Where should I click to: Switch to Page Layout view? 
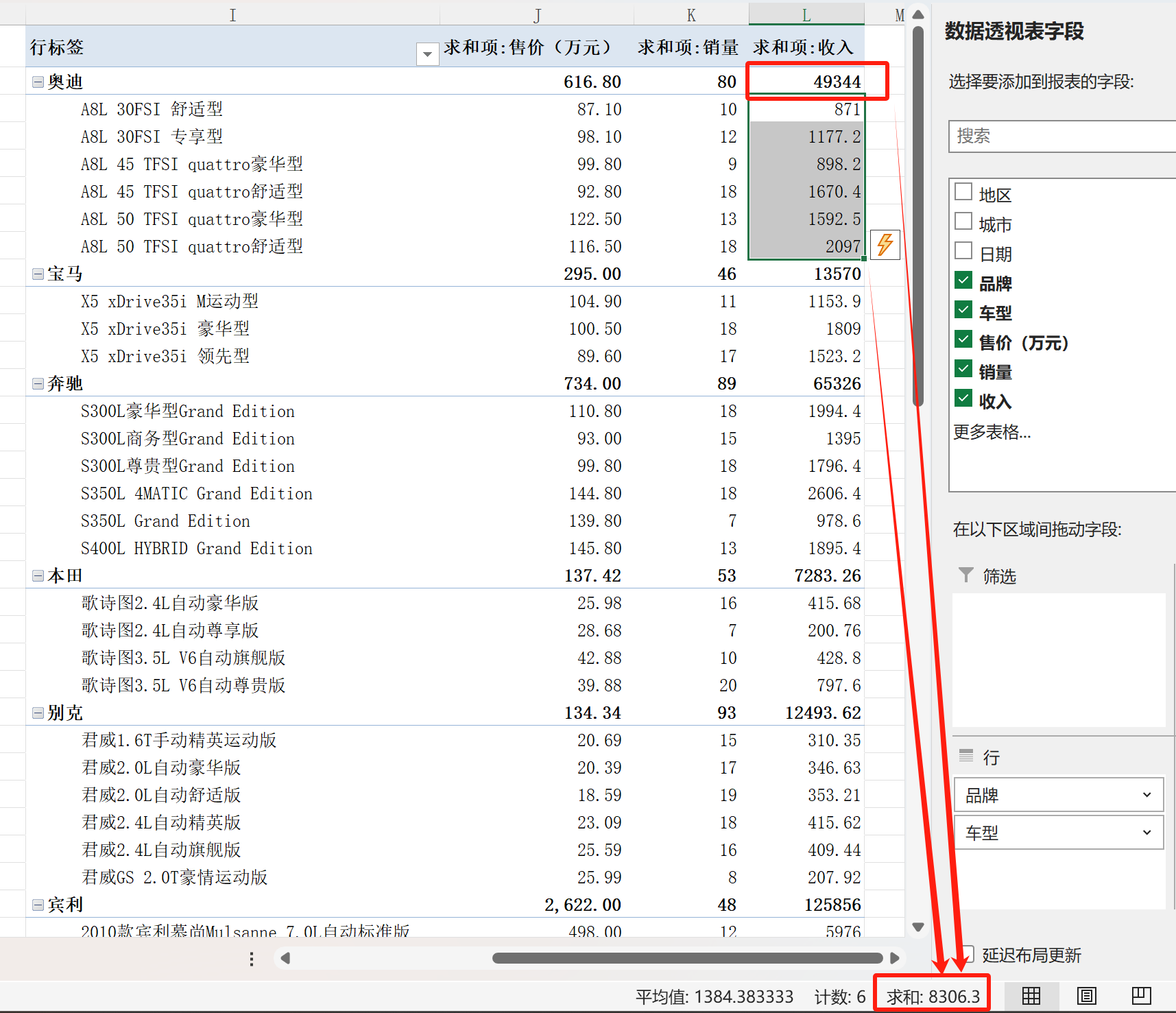click(x=1086, y=996)
